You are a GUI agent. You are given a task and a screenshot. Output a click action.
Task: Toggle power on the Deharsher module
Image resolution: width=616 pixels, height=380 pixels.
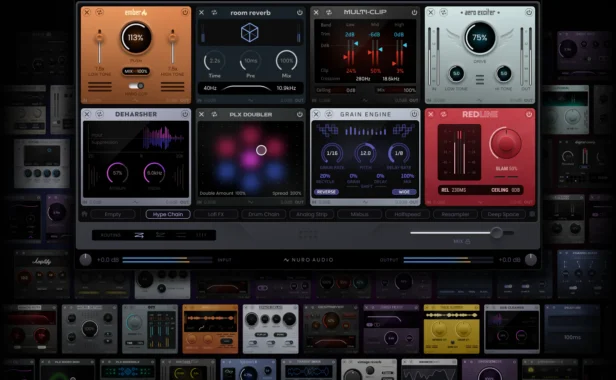click(x=185, y=114)
